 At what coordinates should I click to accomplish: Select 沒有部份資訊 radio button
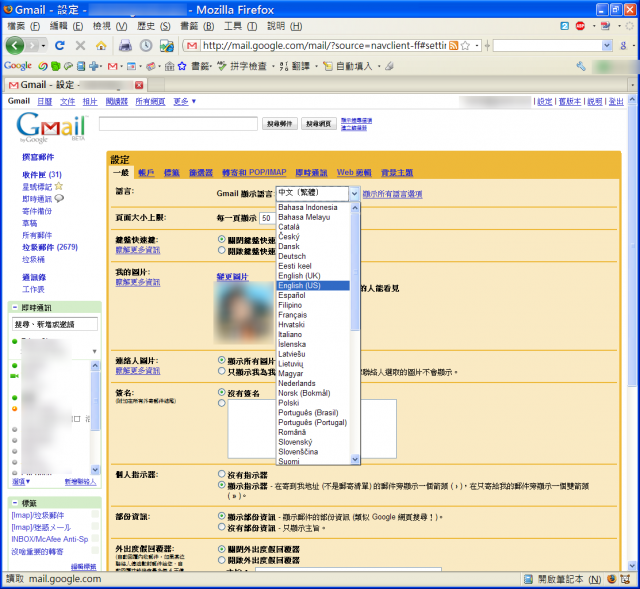pos(222,527)
